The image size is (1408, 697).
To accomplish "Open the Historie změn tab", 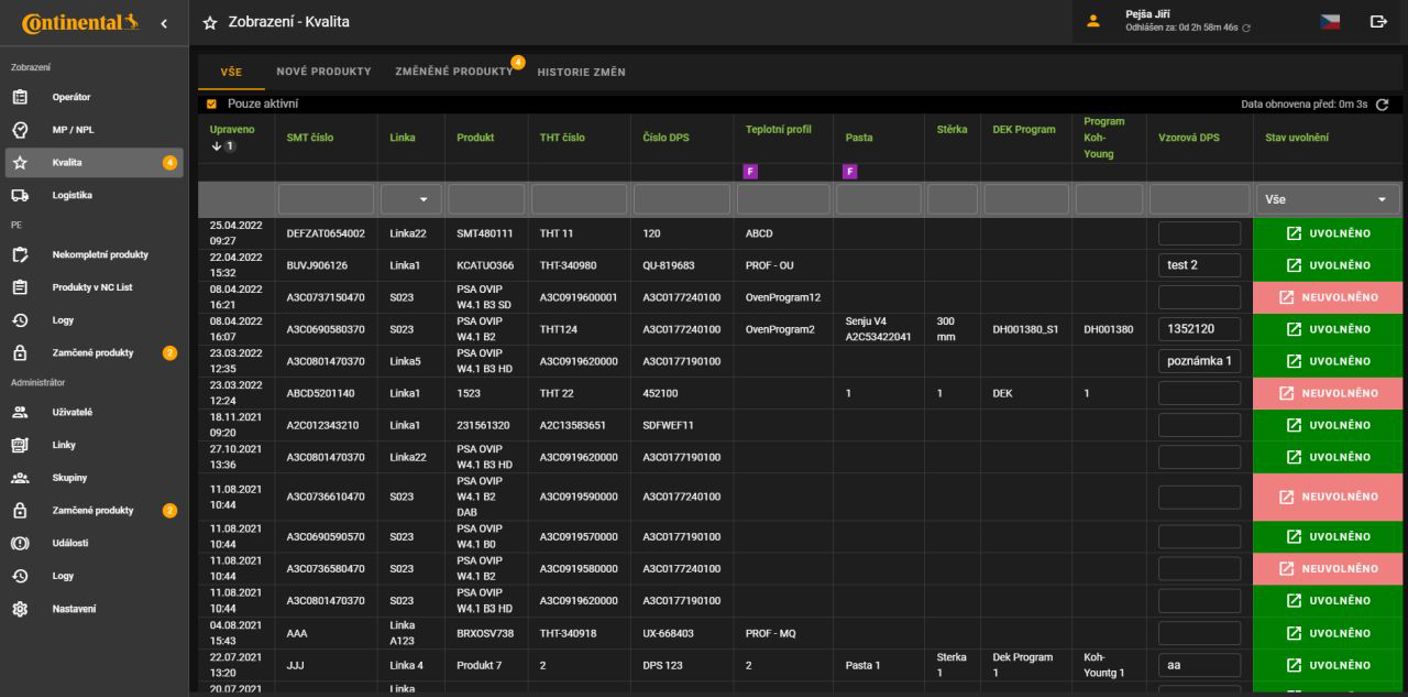I will coord(581,72).
